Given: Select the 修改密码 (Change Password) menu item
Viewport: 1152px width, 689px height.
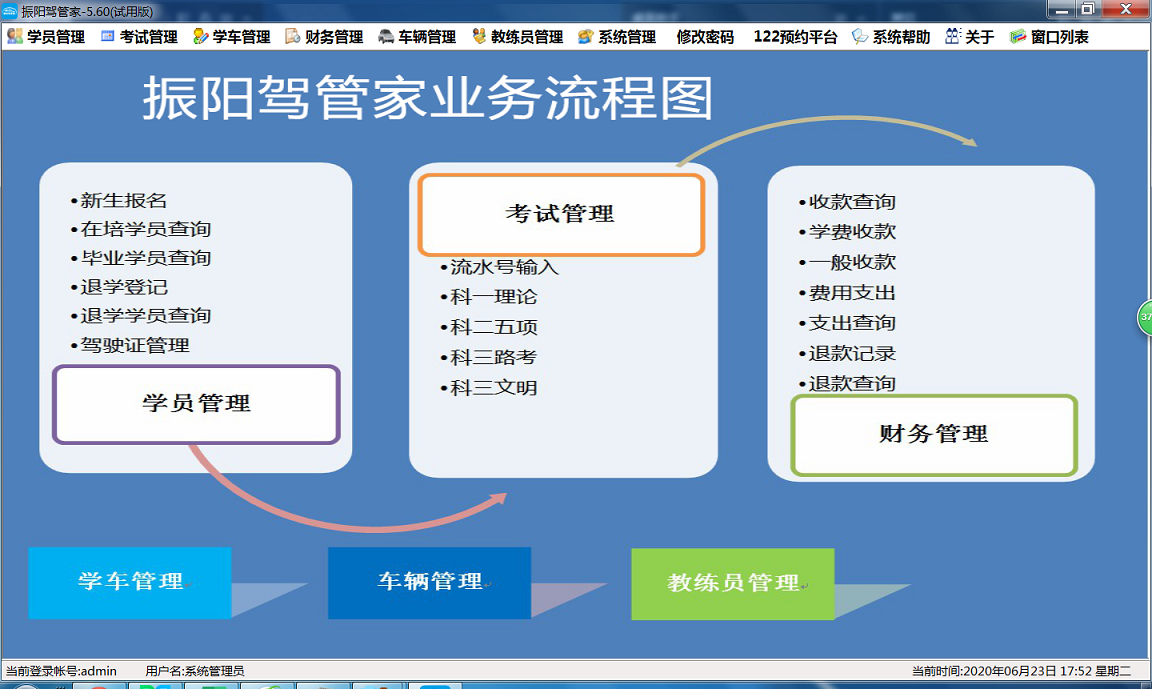Looking at the screenshot, I should point(706,37).
